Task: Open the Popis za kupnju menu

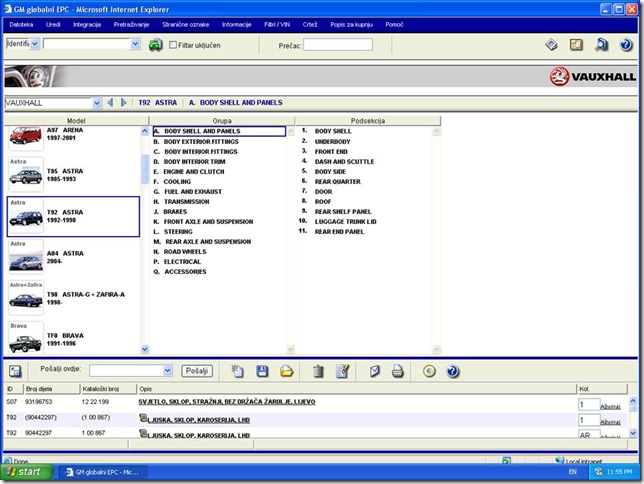Action: [352, 25]
